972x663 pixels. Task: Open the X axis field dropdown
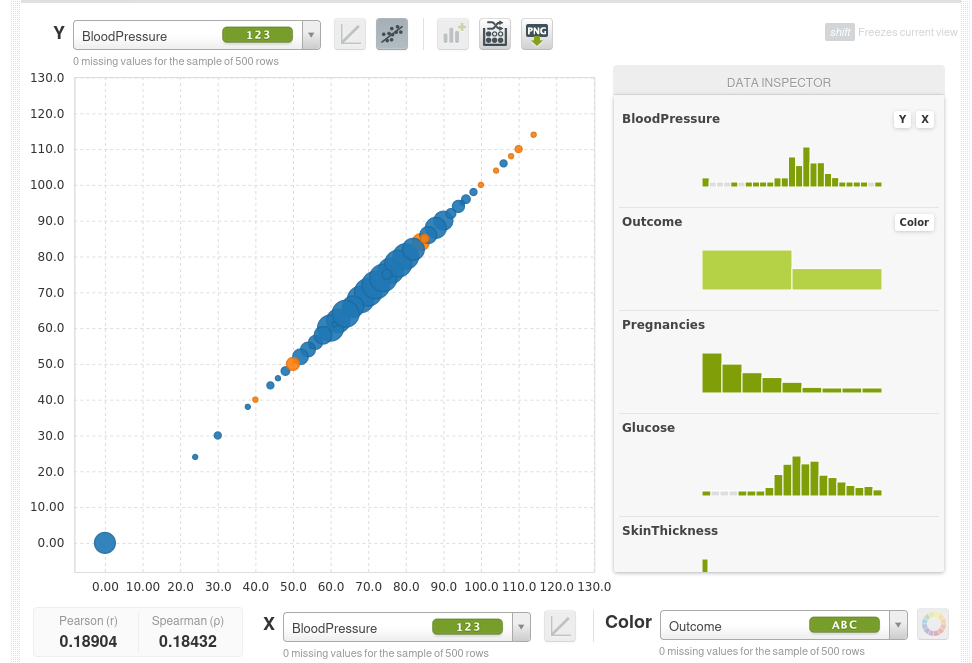pyautogui.click(x=521, y=628)
